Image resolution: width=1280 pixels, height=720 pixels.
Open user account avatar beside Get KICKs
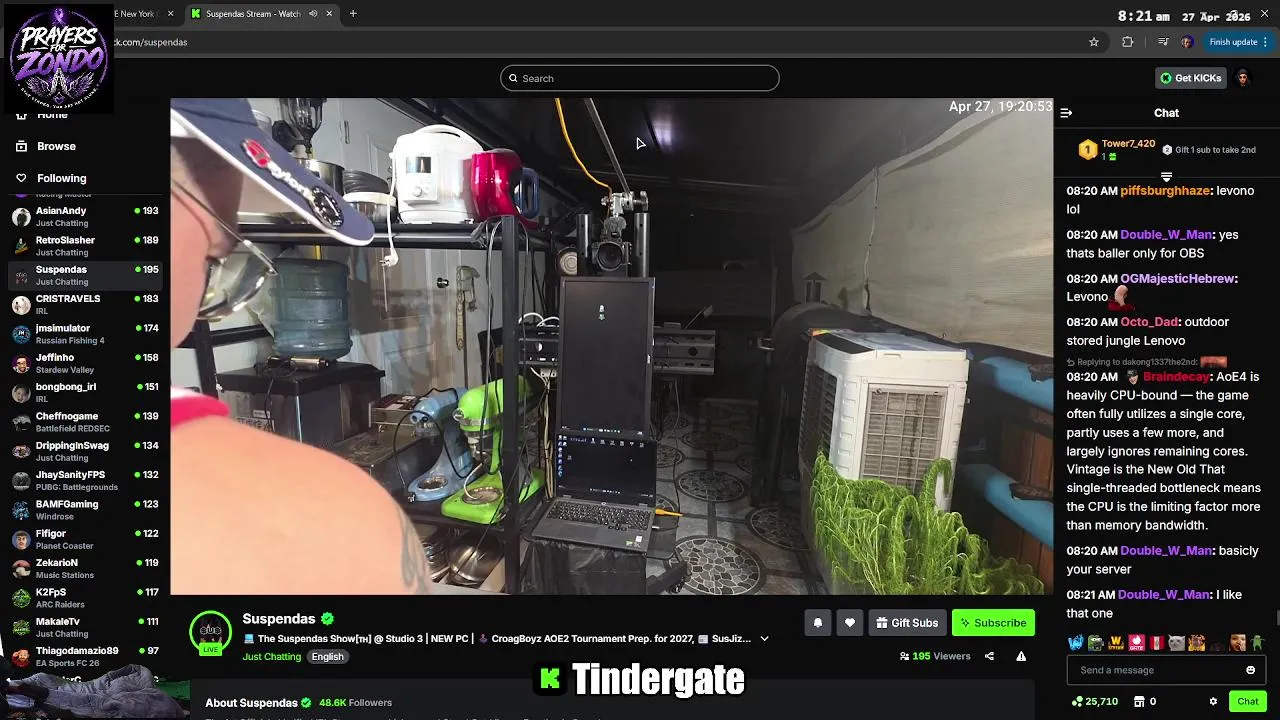tap(1242, 78)
